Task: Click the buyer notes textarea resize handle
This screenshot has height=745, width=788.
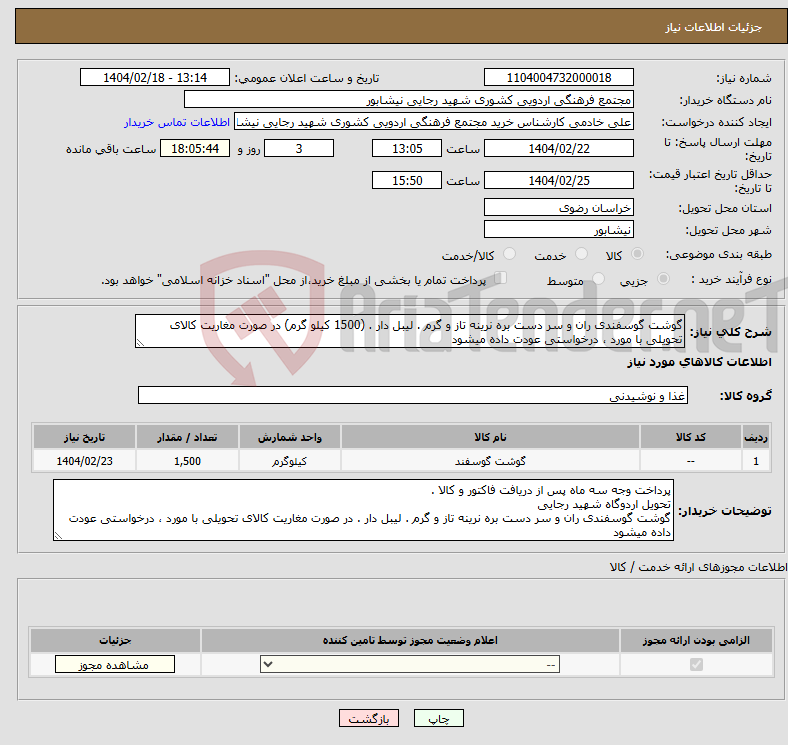Action: tap(58, 536)
